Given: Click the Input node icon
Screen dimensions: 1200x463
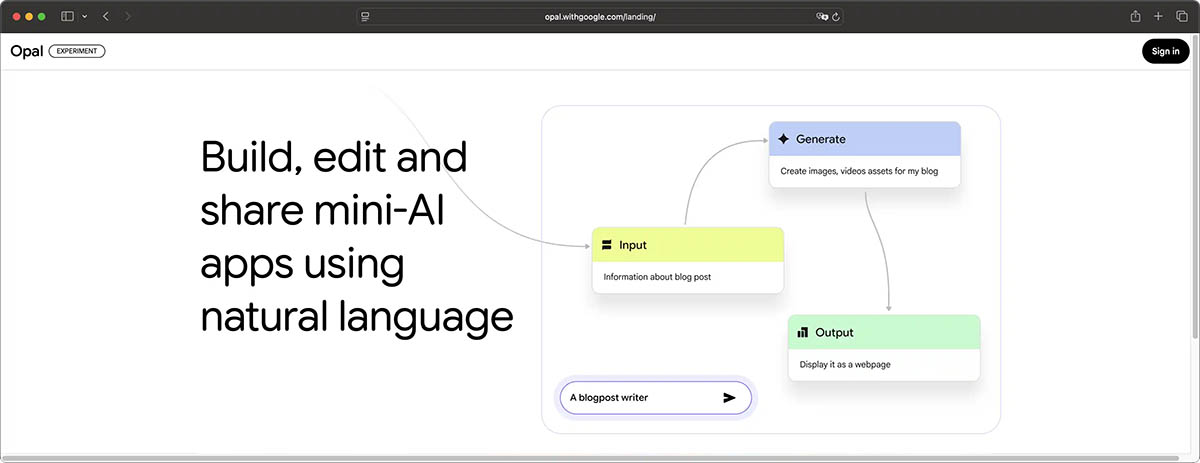Looking at the screenshot, I should (606, 245).
